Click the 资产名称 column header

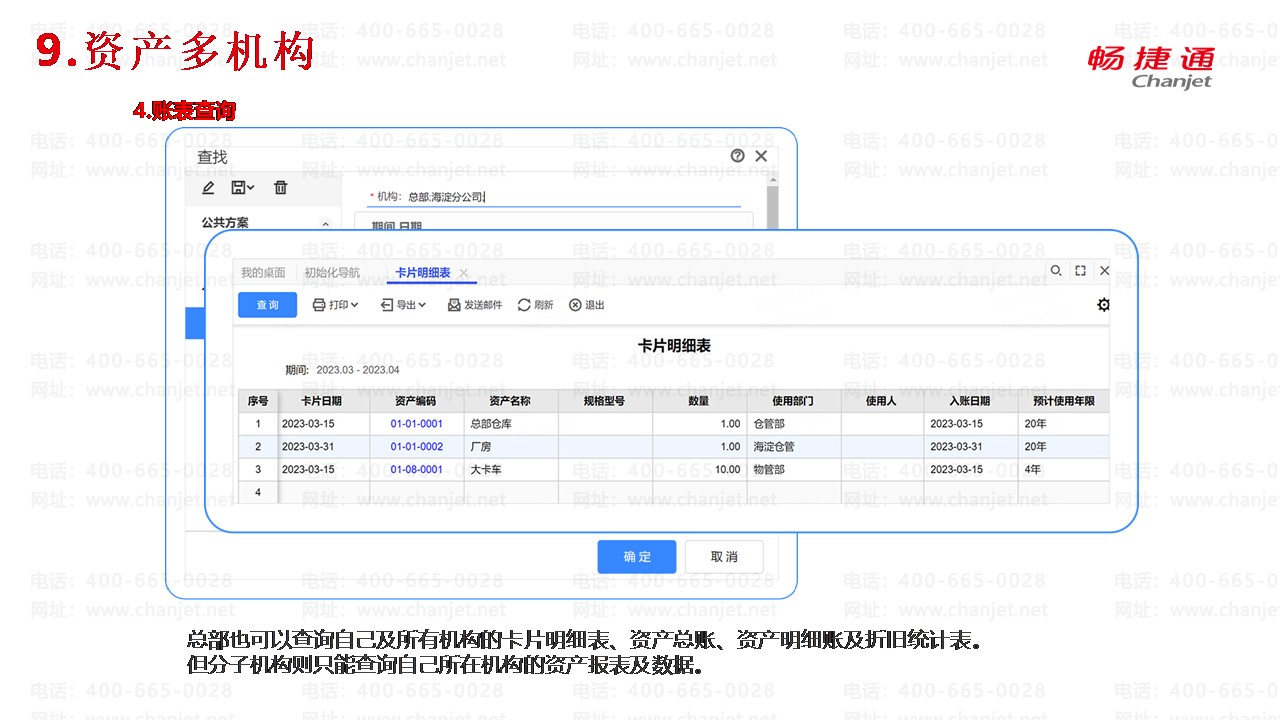pyautogui.click(x=510, y=401)
